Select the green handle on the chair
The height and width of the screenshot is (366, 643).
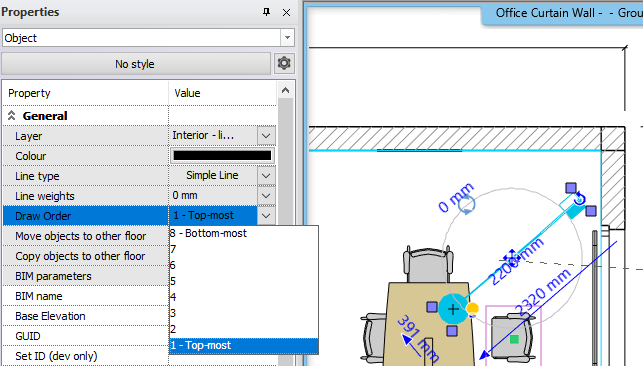(514, 339)
